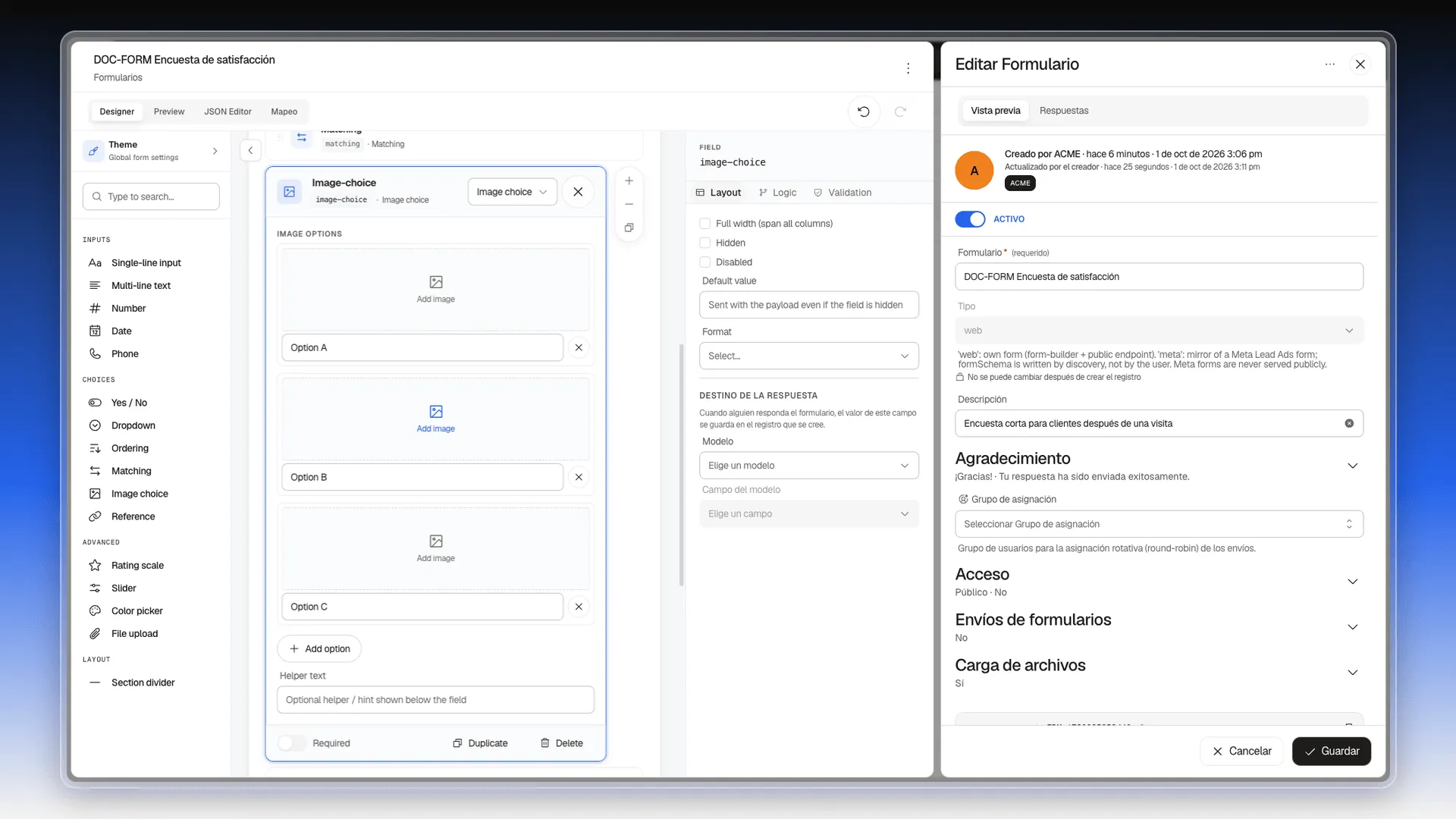Open Seleccionar Grupo de asignación dropdown
Screen dimensions: 1456x819
[x=1159, y=524]
